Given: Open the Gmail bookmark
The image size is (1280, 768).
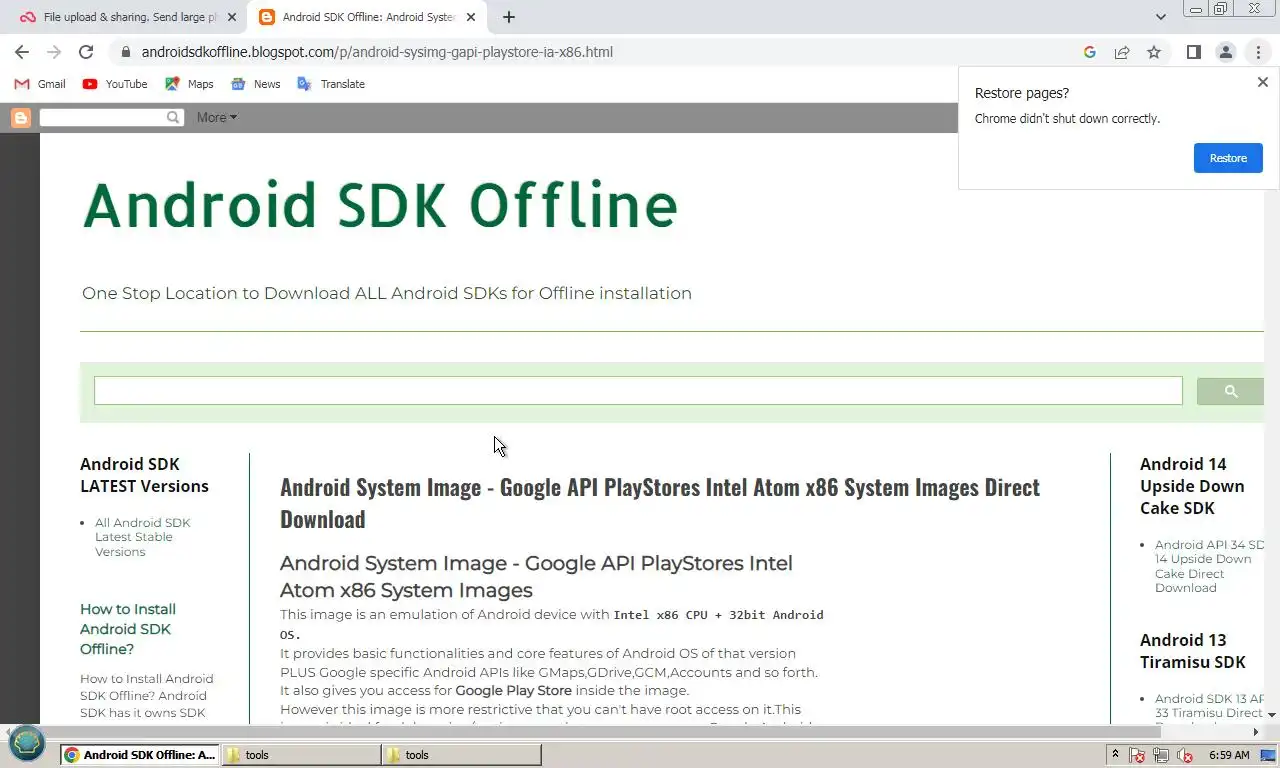Looking at the screenshot, I should point(40,84).
